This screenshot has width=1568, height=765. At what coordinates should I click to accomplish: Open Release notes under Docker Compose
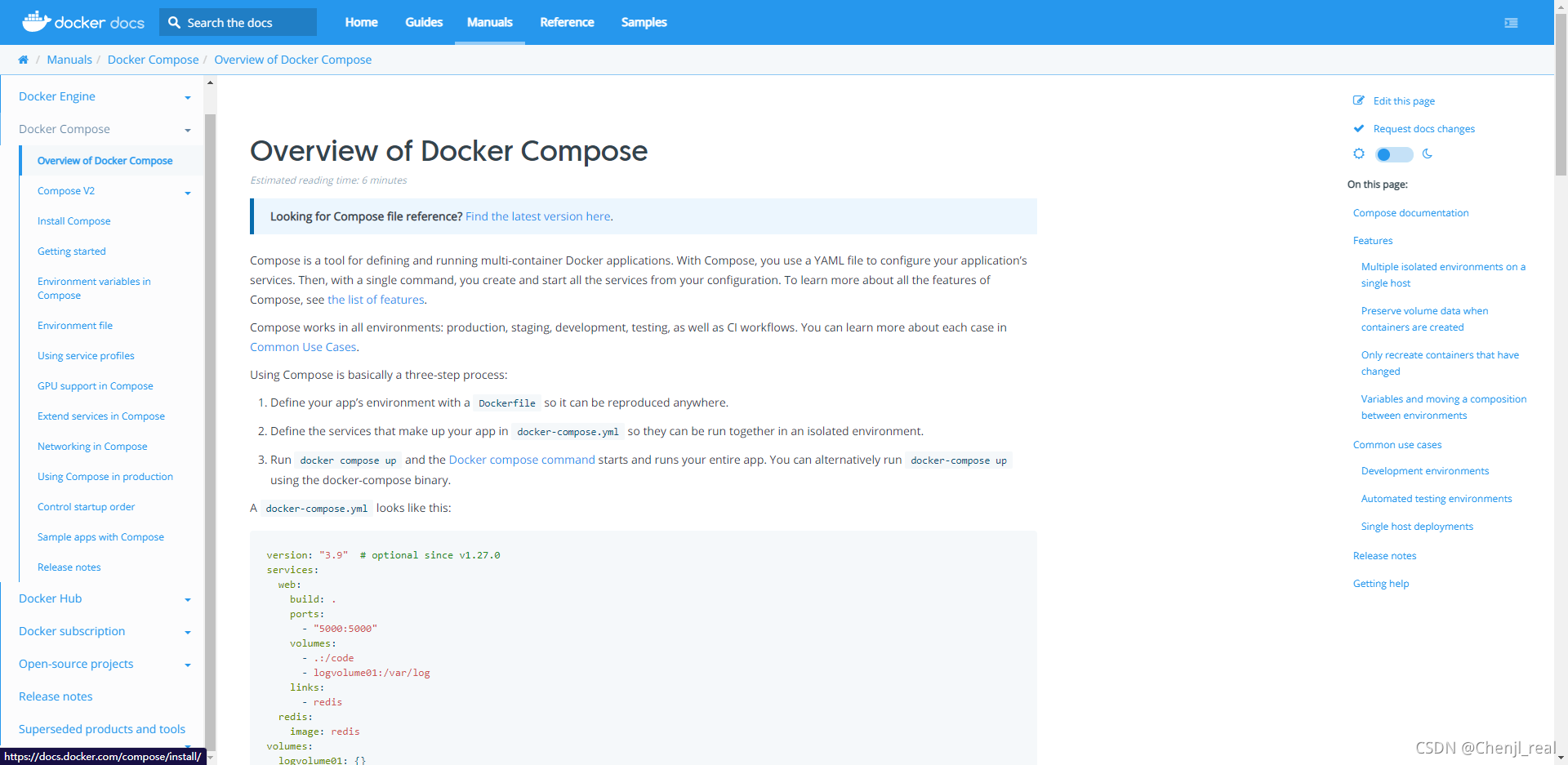69,567
